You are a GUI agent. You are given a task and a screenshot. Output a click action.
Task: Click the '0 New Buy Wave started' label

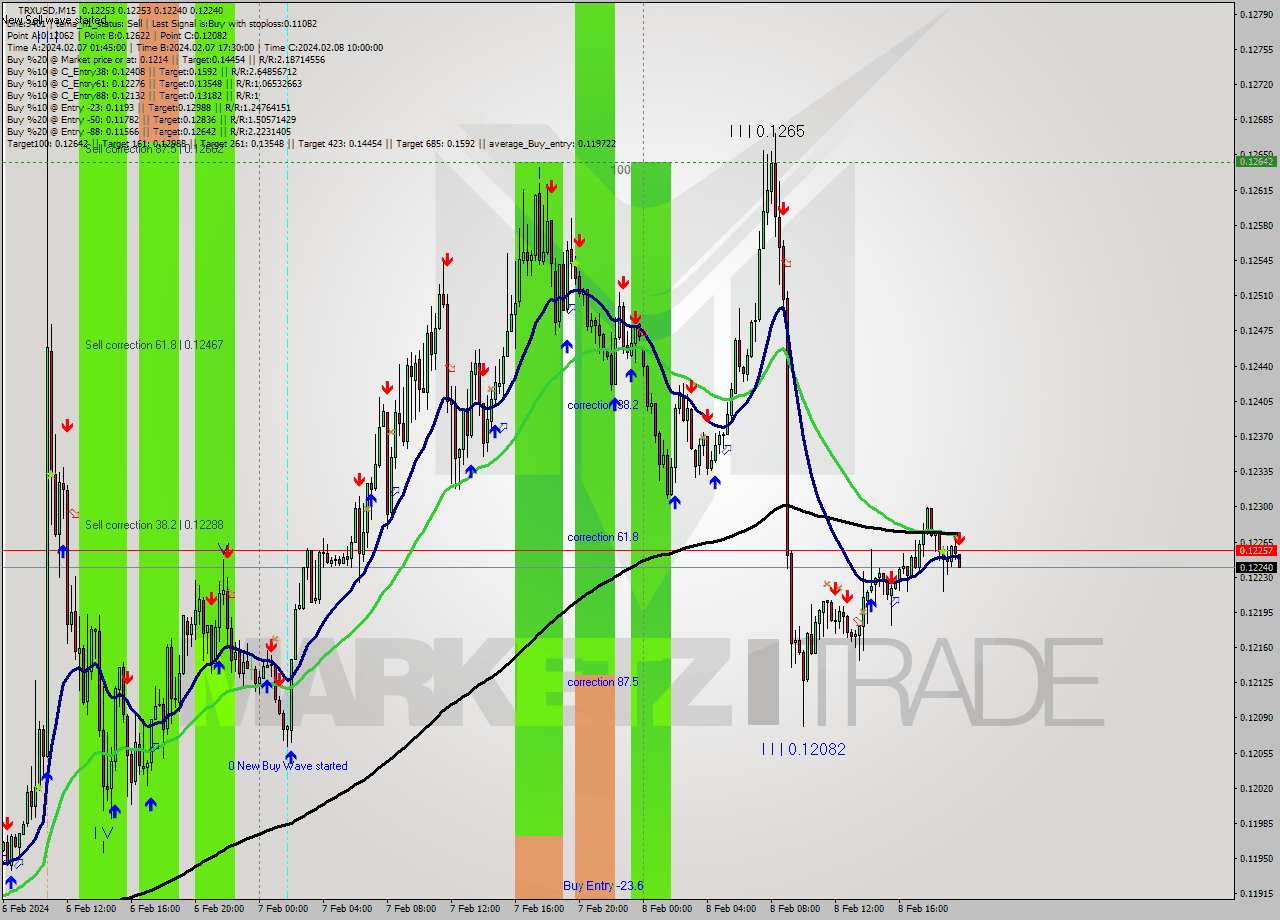288,766
